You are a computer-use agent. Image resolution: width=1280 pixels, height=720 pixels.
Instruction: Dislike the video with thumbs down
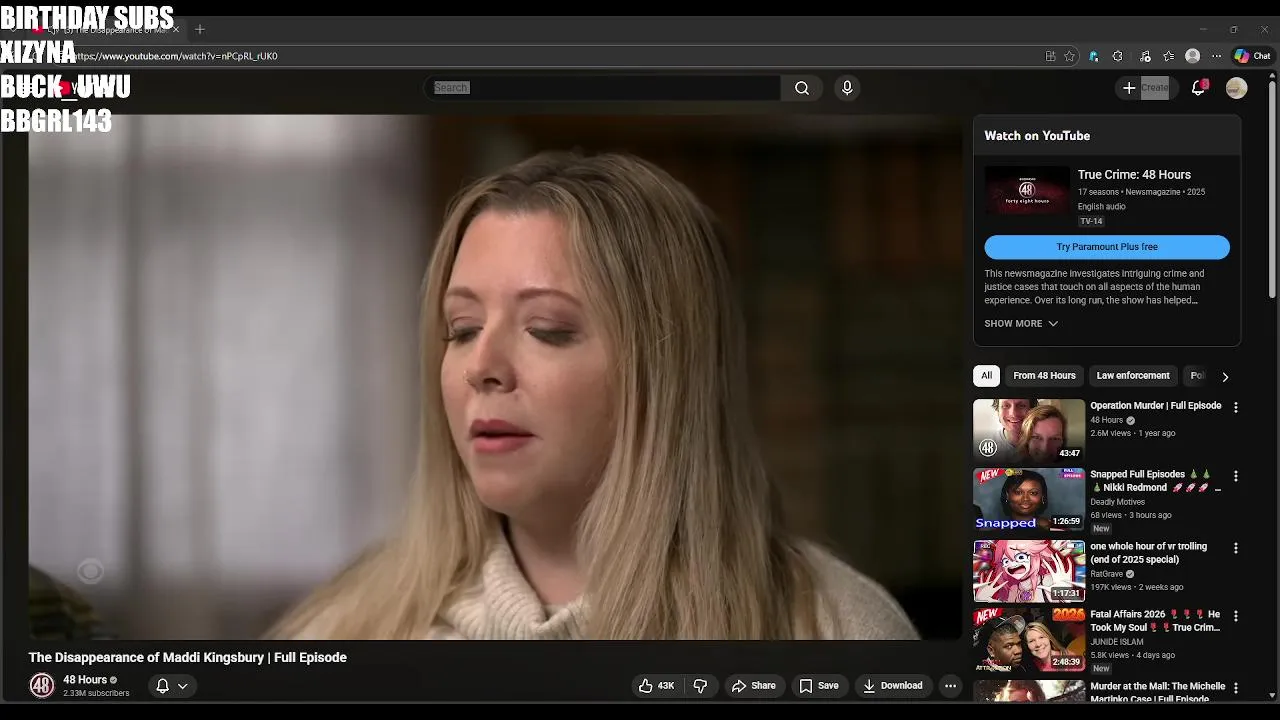tap(700, 686)
